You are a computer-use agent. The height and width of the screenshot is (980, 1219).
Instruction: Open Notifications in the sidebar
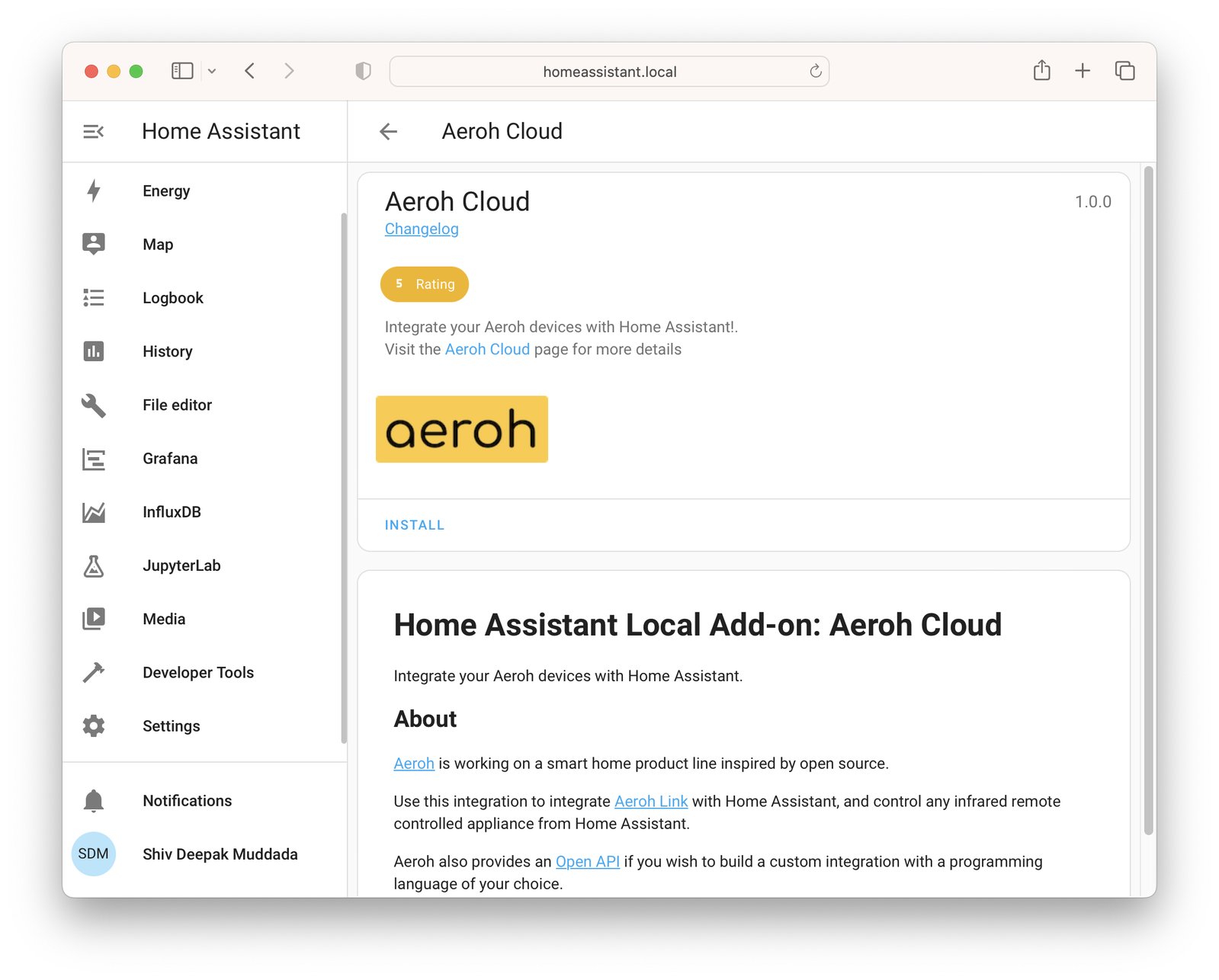(x=187, y=801)
